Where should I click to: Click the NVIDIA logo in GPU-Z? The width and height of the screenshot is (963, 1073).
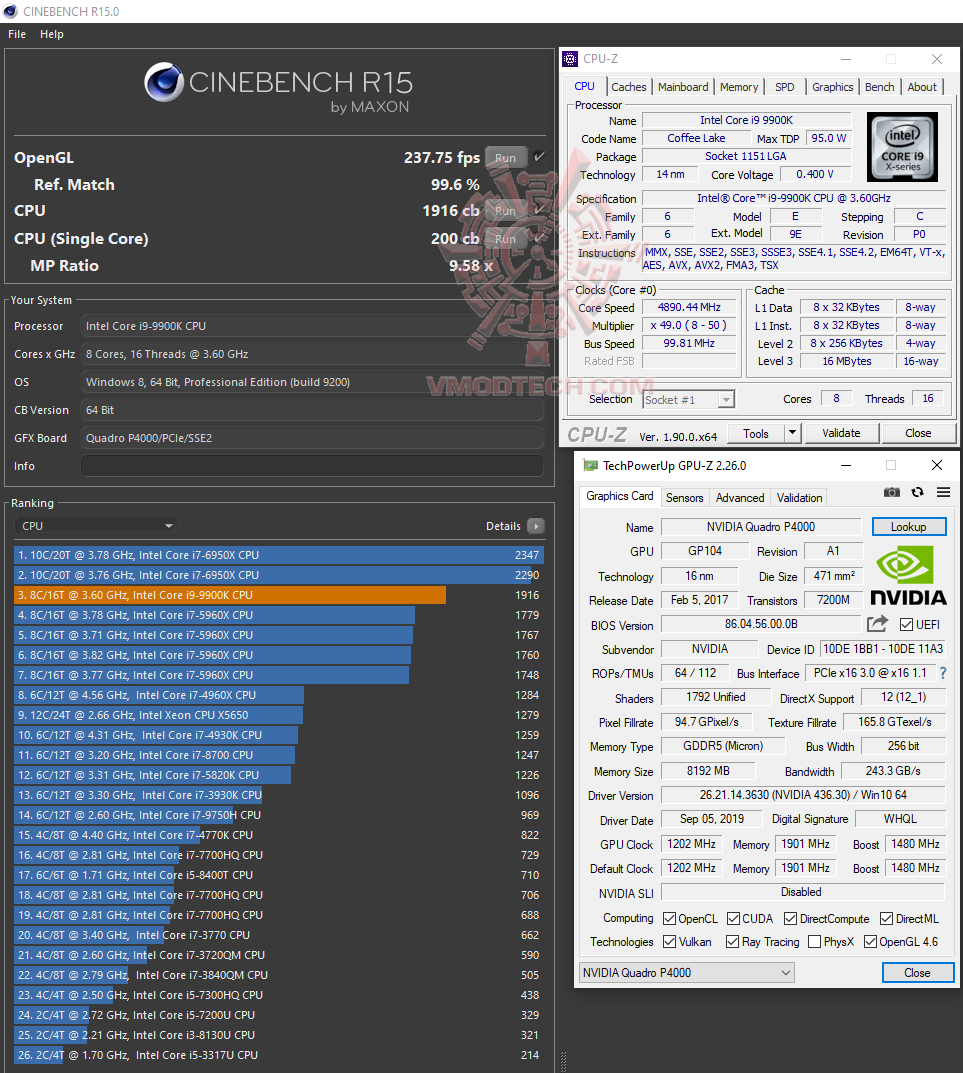908,576
